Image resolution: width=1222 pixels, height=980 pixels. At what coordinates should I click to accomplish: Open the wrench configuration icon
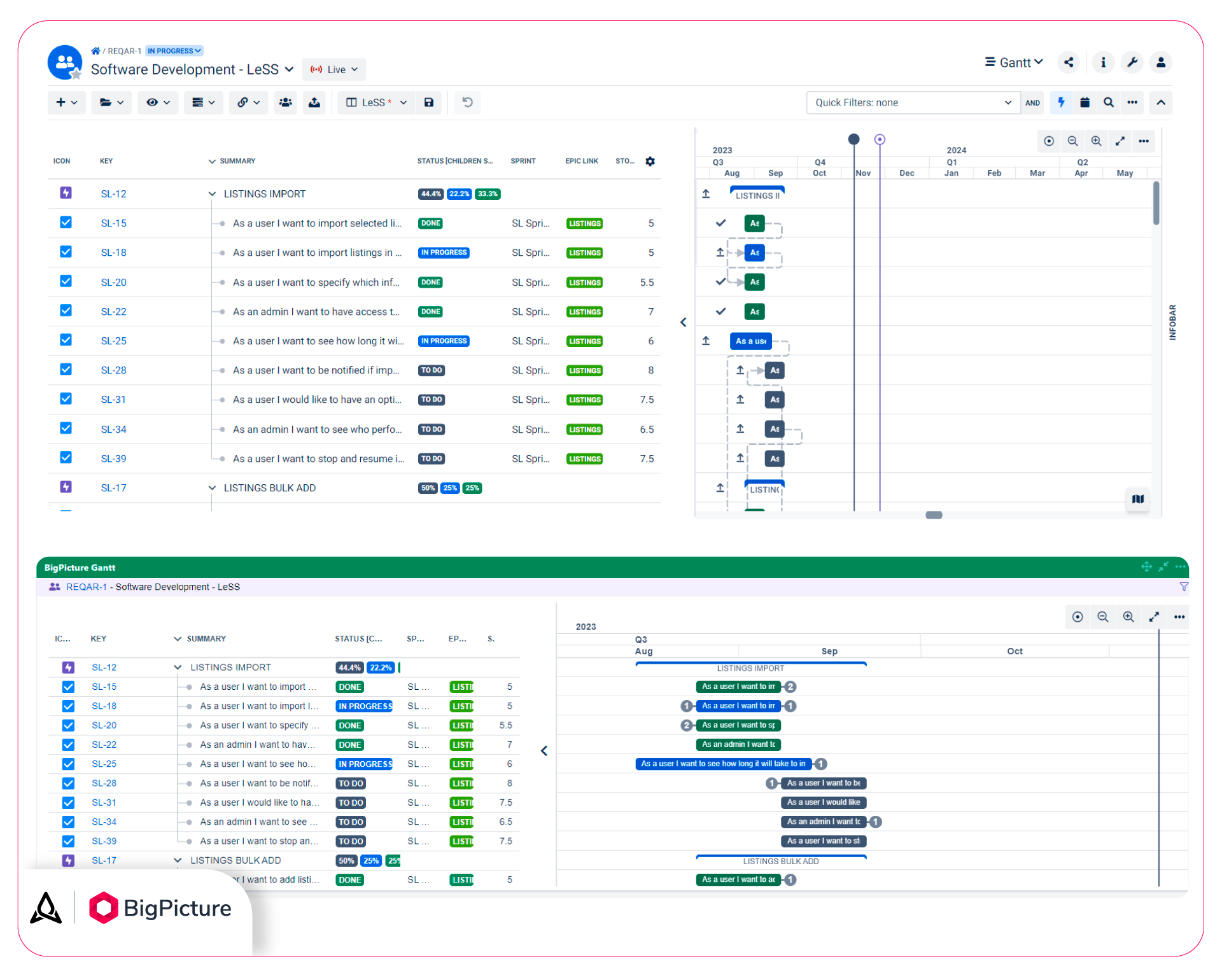(x=1132, y=62)
